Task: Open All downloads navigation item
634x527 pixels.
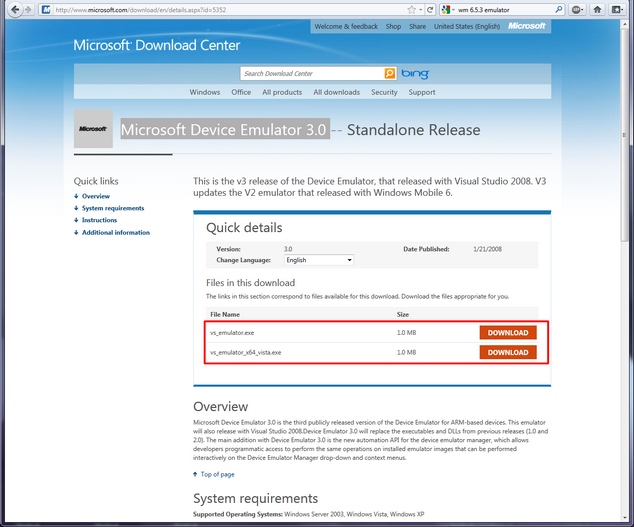Action: coord(336,92)
